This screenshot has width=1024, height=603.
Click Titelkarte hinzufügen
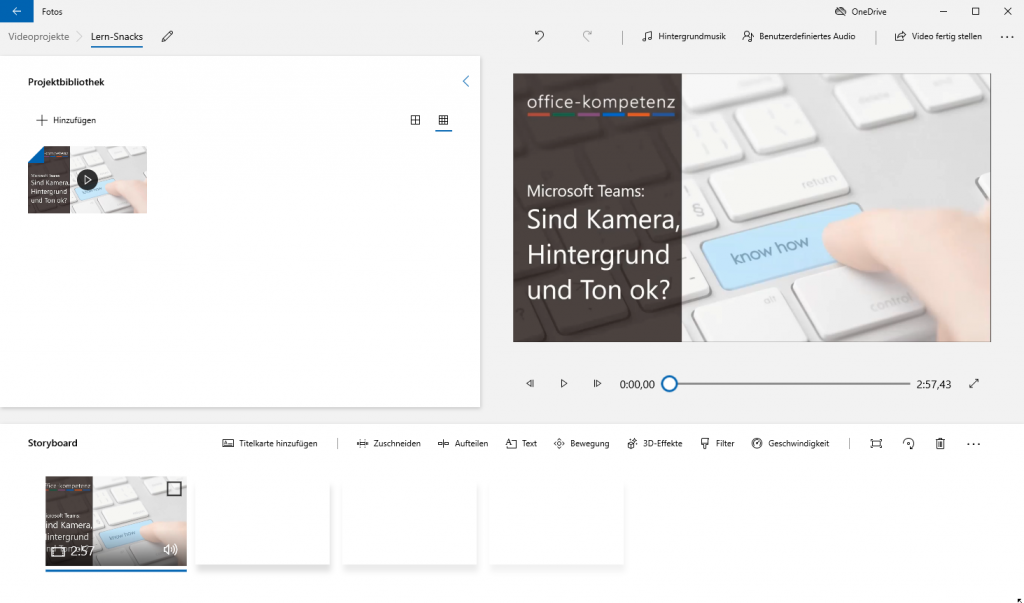[270, 444]
